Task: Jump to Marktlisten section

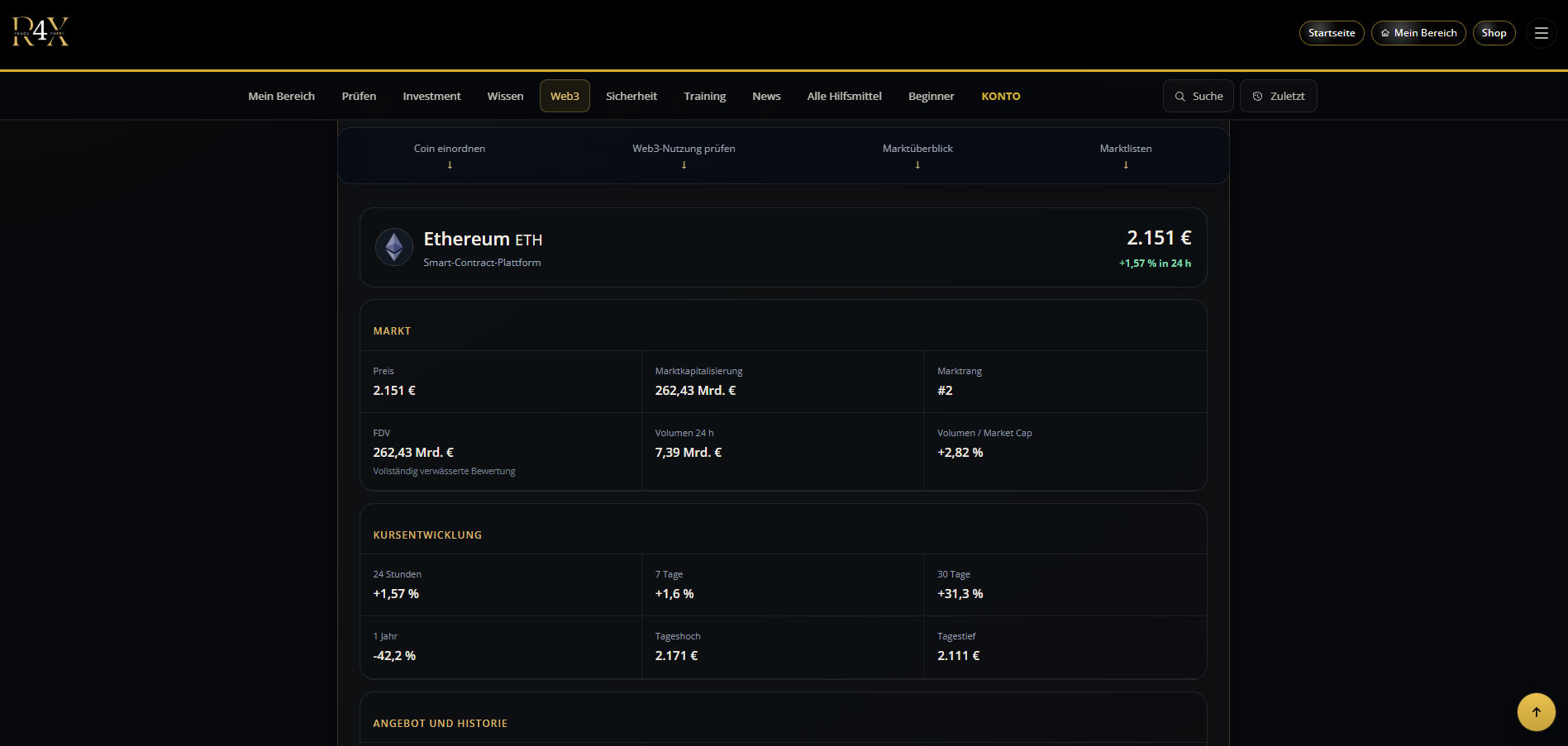Action: (1125, 154)
